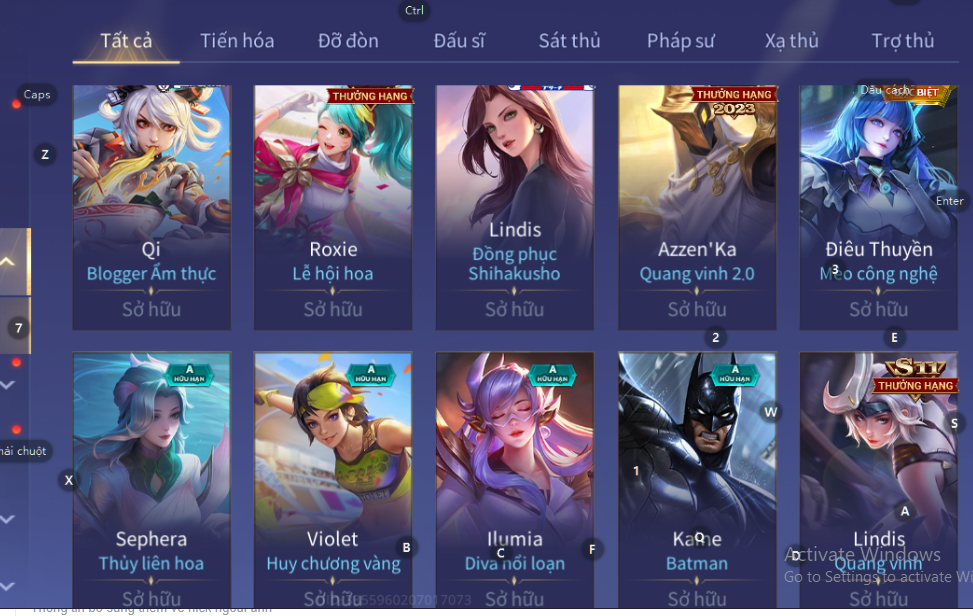973x616 pixels.
Task: Switch to the Pháp sư tab
Action: point(681,41)
